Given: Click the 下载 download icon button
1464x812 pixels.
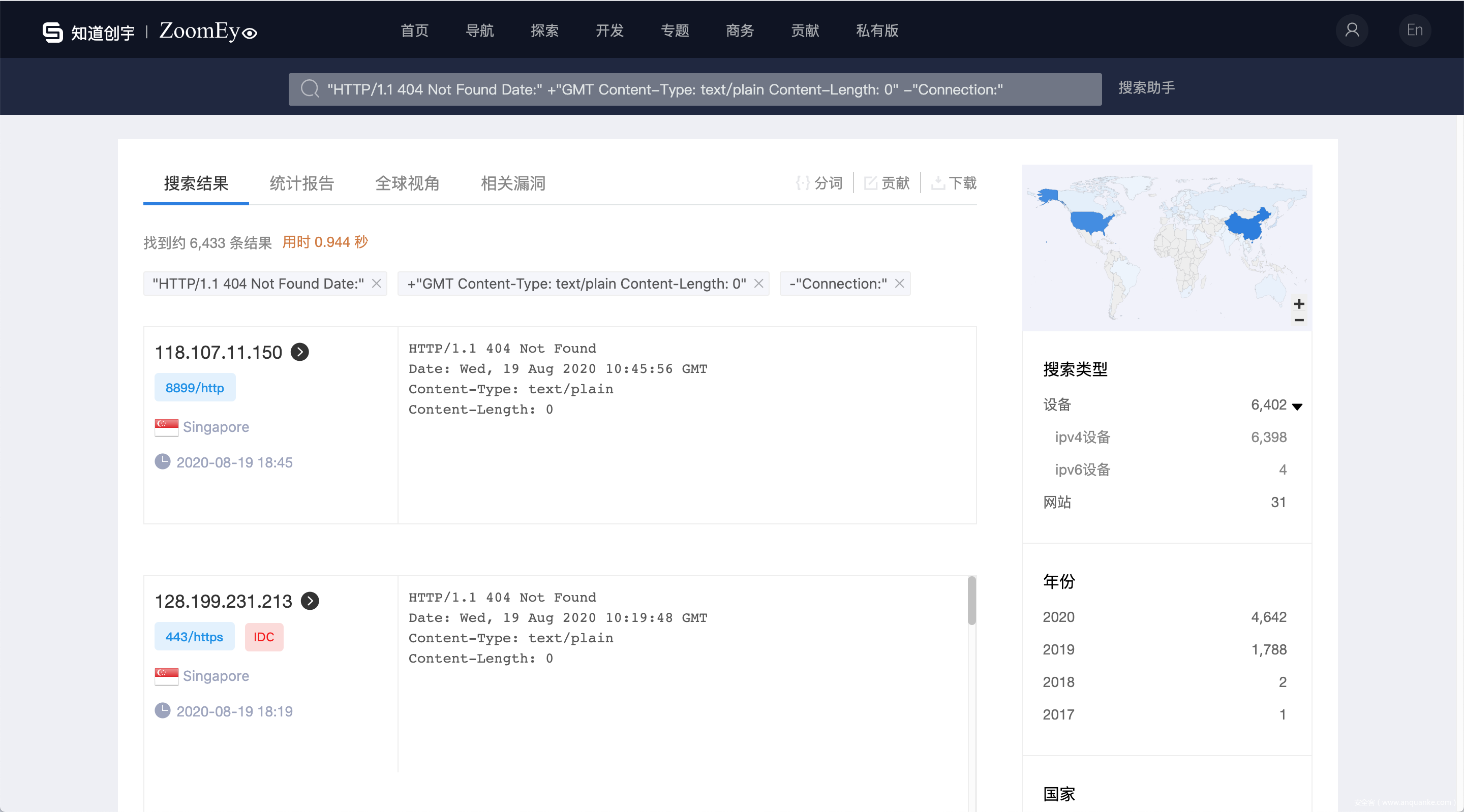Looking at the screenshot, I should click(x=954, y=183).
